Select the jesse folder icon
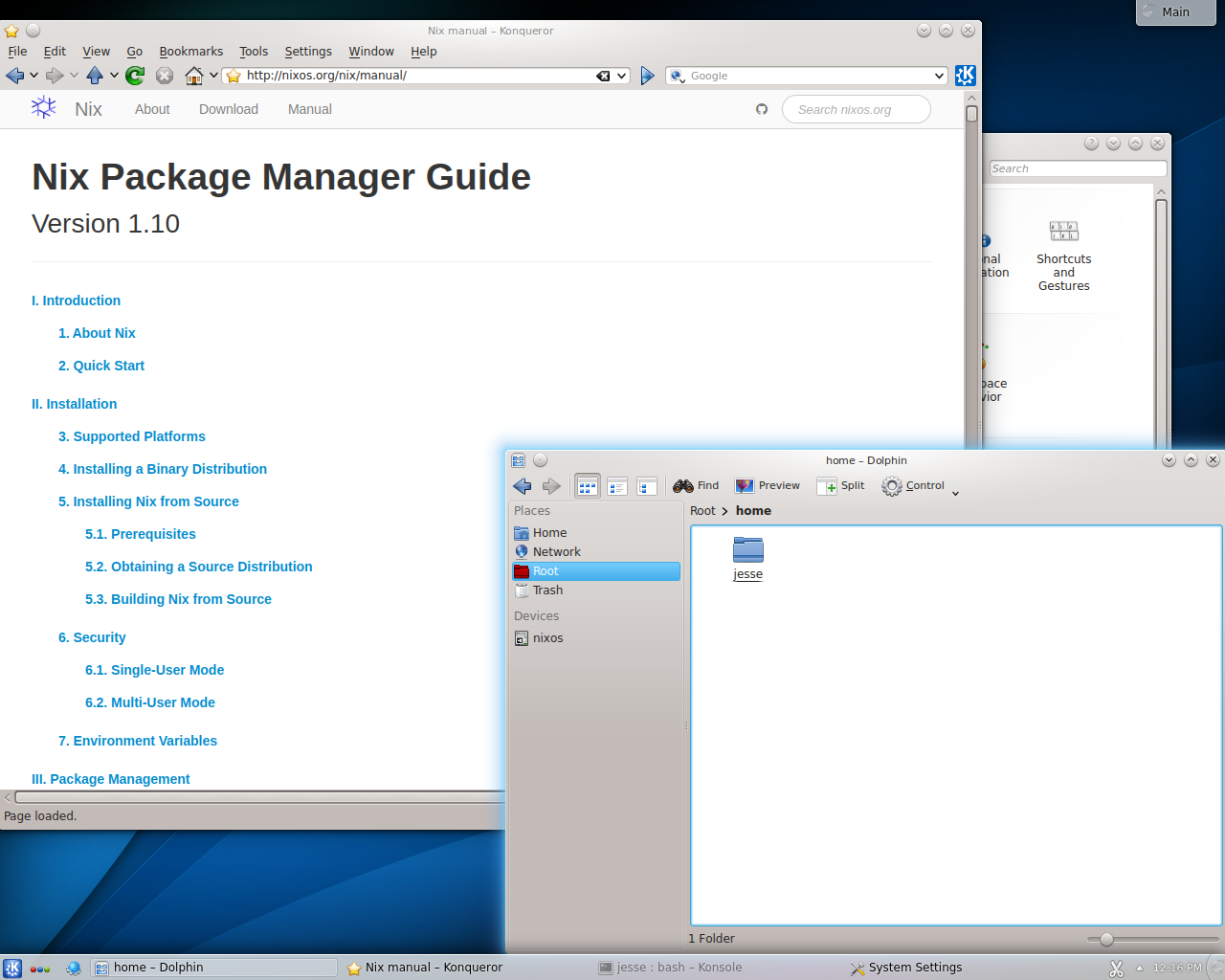Screen dimensions: 1225x980 tap(747, 549)
